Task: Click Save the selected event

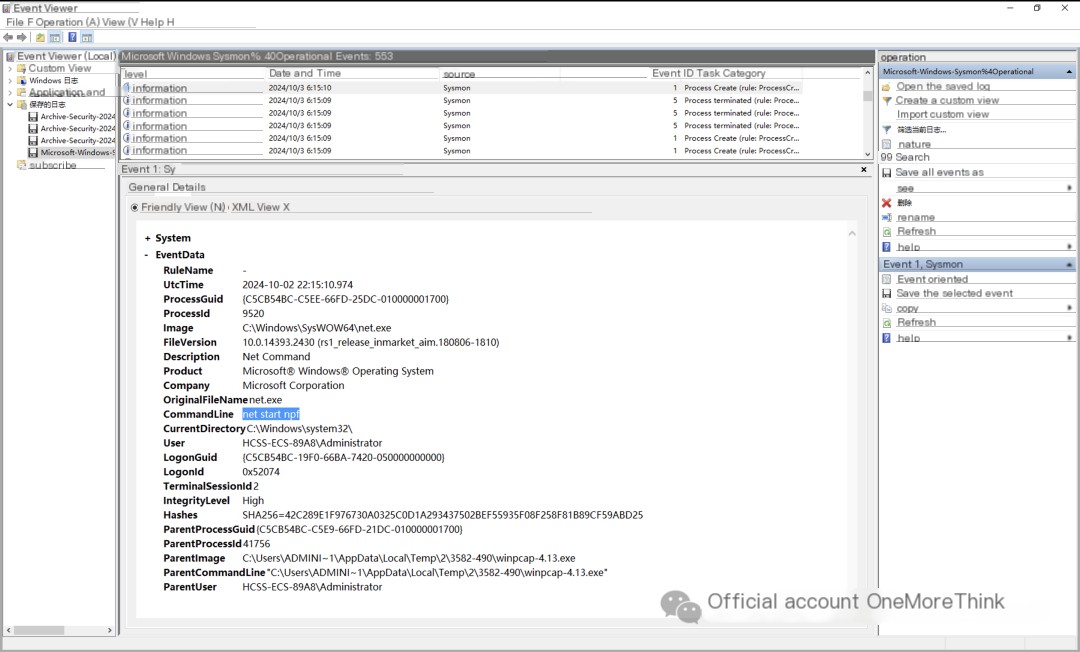Action: point(954,294)
